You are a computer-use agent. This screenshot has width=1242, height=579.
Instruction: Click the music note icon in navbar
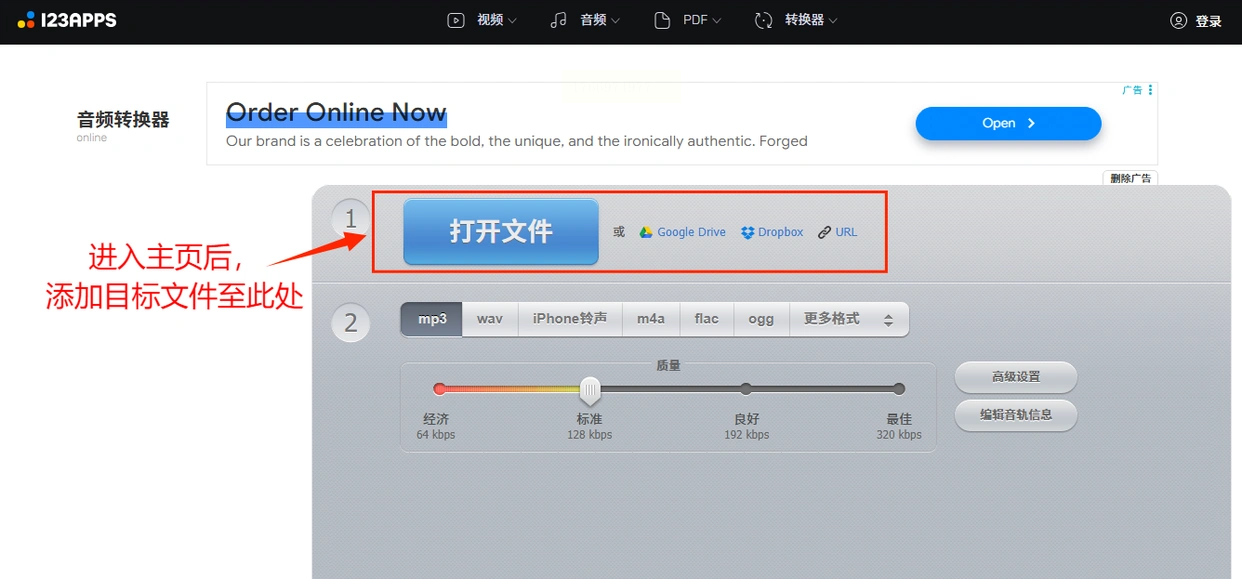(x=559, y=20)
